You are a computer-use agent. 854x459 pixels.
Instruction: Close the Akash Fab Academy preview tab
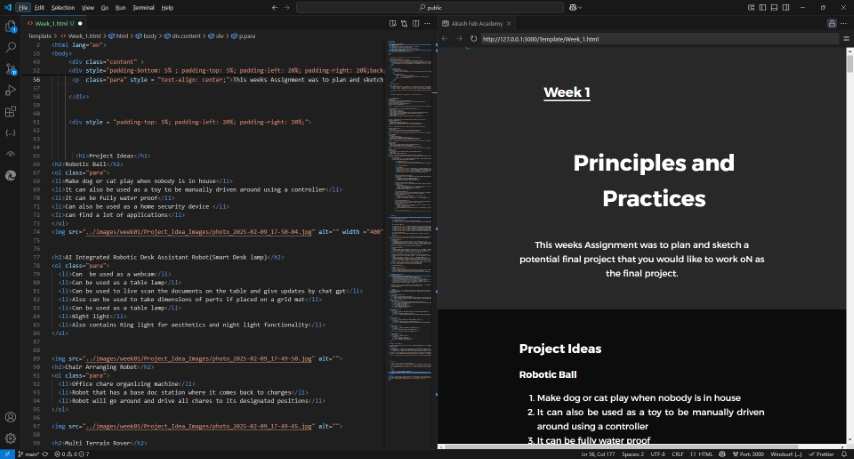click(x=509, y=23)
